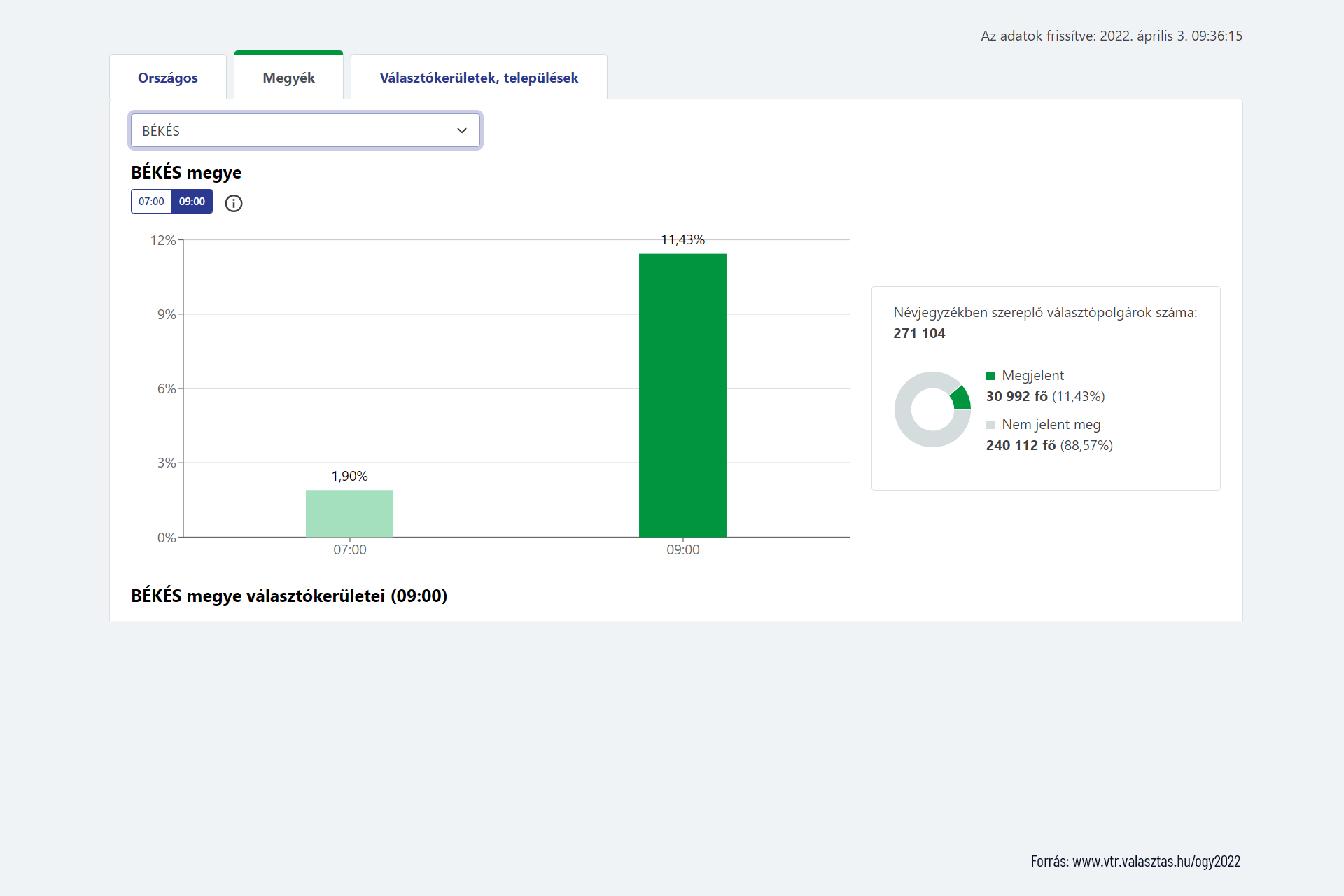Image resolution: width=1344 pixels, height=896 pixels.
Task: Click the Forrás vtr.valasztas.hu source text
Action: pos(1135,861)
